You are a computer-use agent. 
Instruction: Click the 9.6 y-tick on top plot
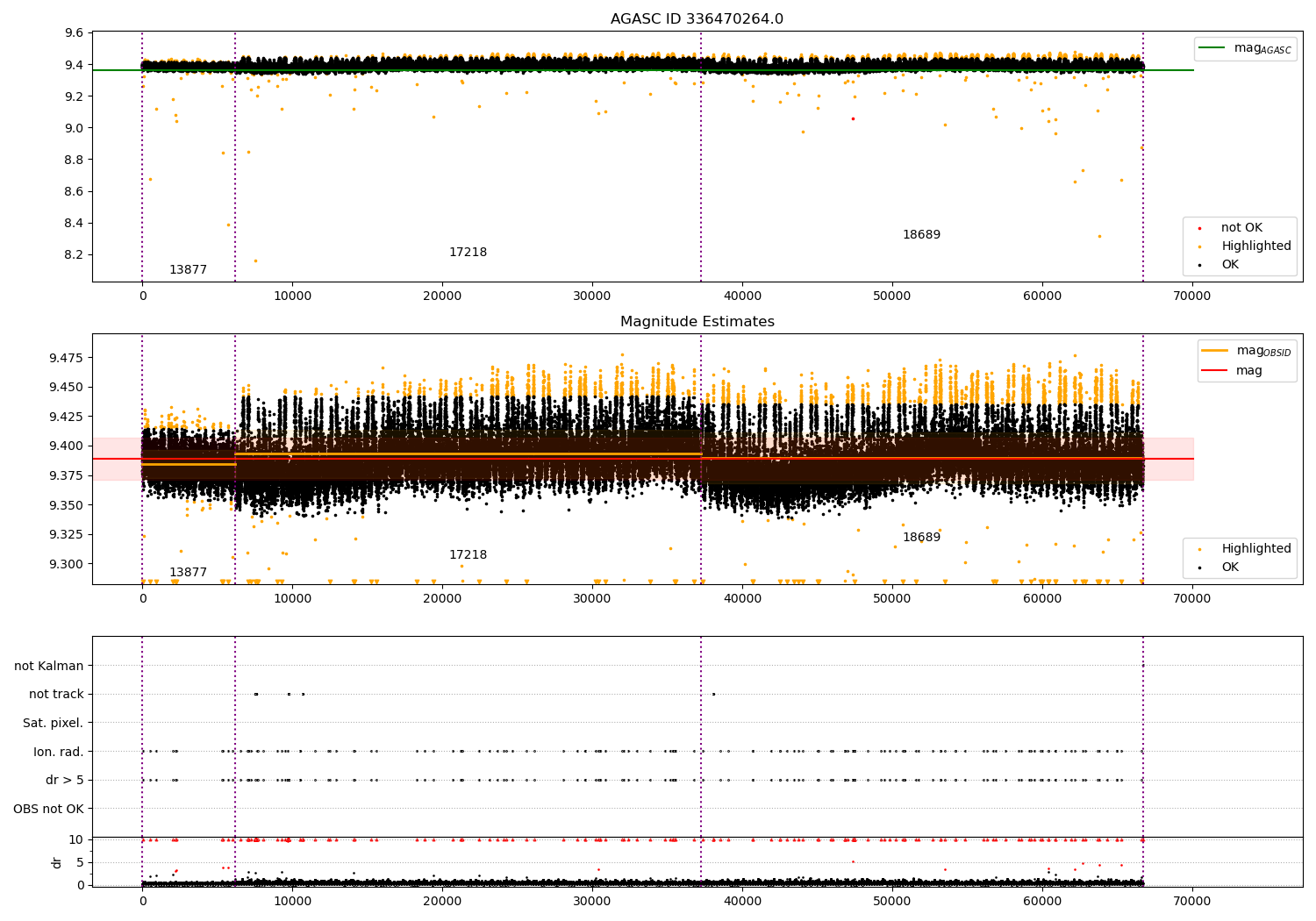click(75, 33)
